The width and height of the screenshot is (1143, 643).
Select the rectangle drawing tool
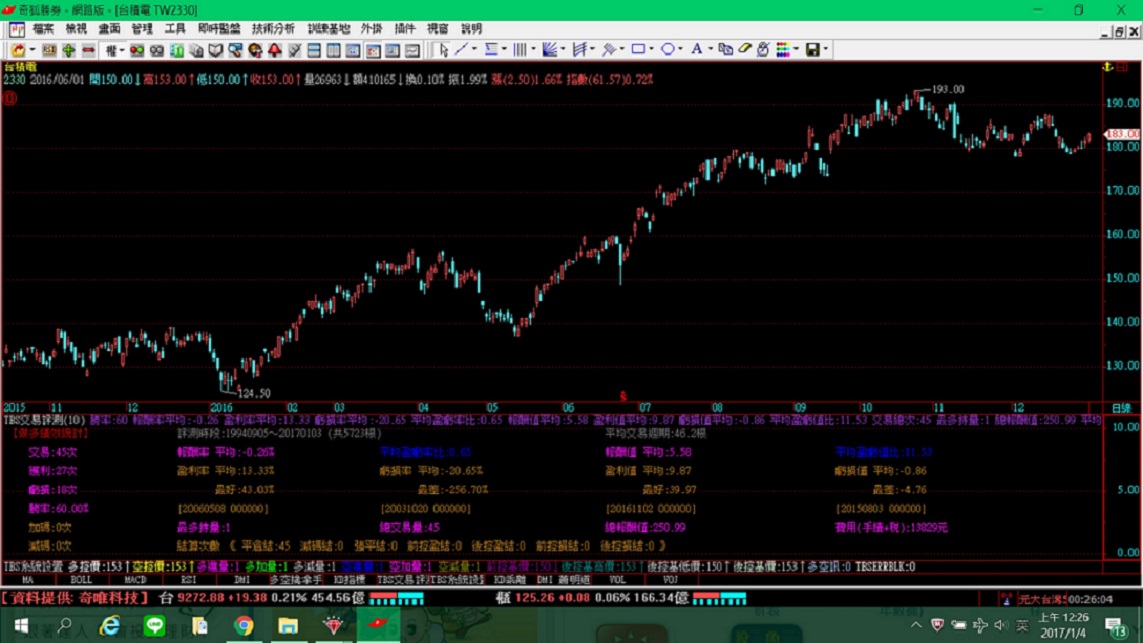click(x=638, y=50)
